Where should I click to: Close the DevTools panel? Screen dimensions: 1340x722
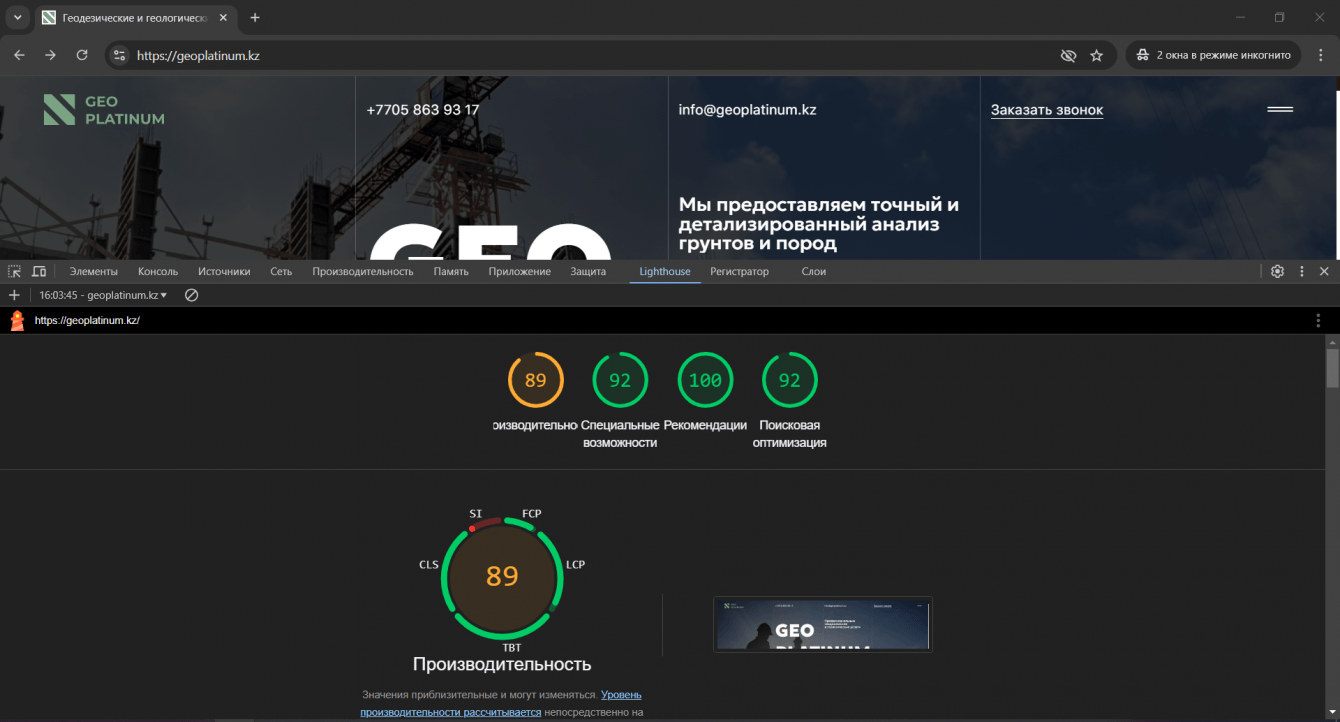1324,271
